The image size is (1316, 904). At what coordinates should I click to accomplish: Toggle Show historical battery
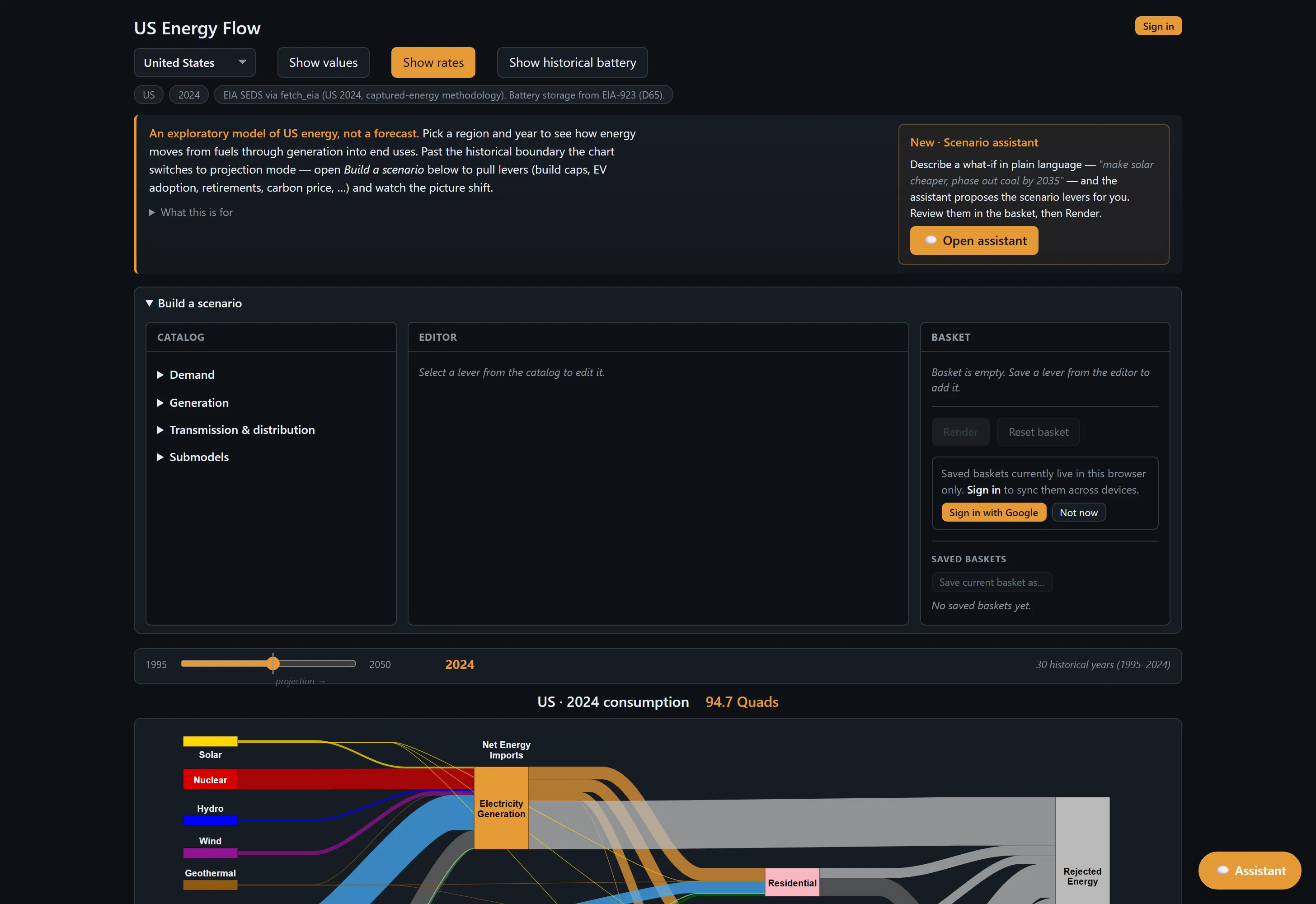tap(572, 62)
